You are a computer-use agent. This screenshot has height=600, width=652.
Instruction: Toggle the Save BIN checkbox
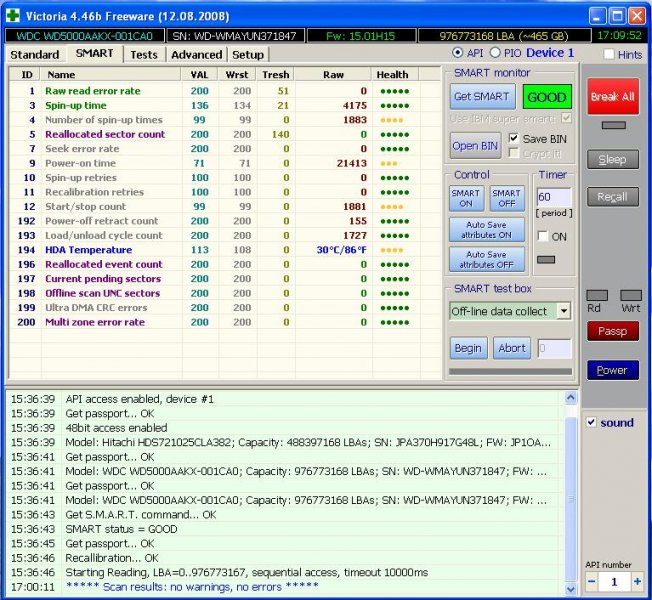514,139
